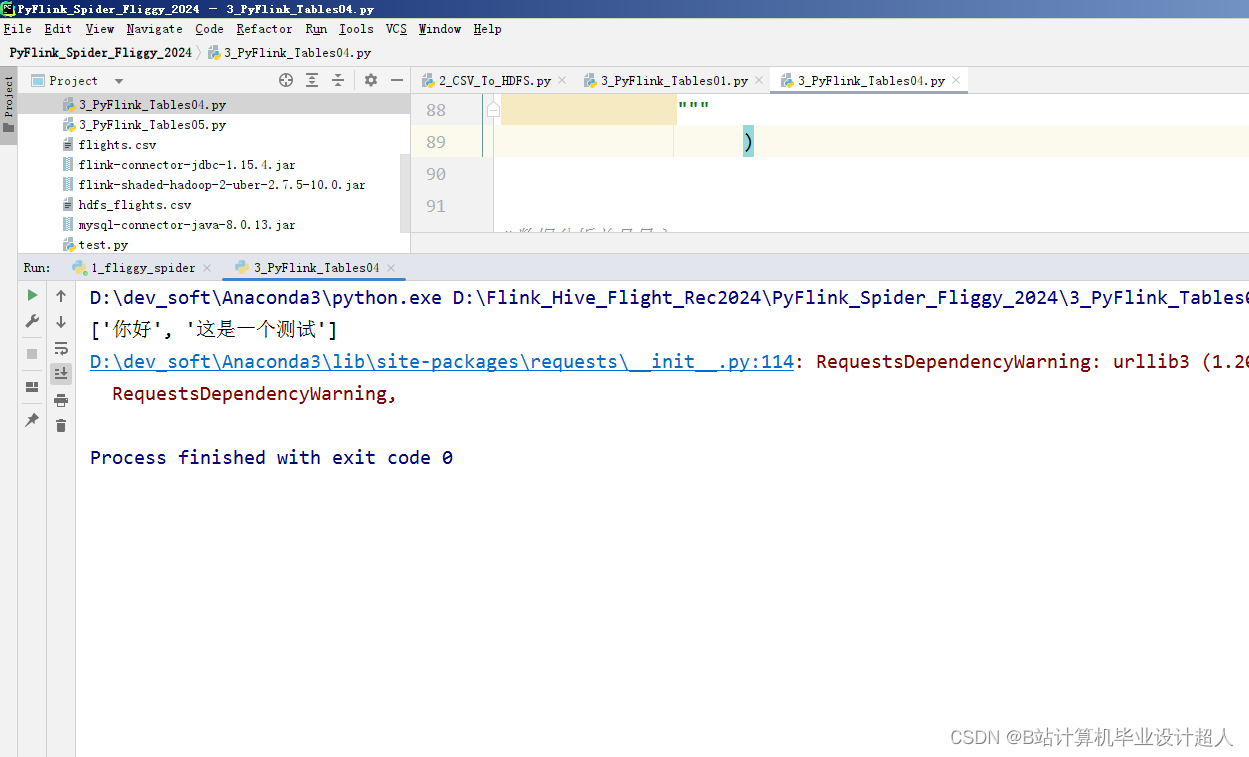Image resolution: width=1249 pixels, height=757 pixels.
Task: Locate opened file in Project tree
Action: click(x=286, y=80)
